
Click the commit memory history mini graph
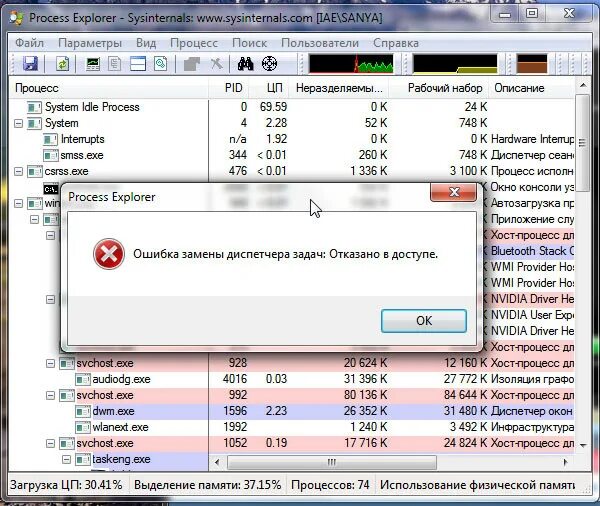pos(455,64)
